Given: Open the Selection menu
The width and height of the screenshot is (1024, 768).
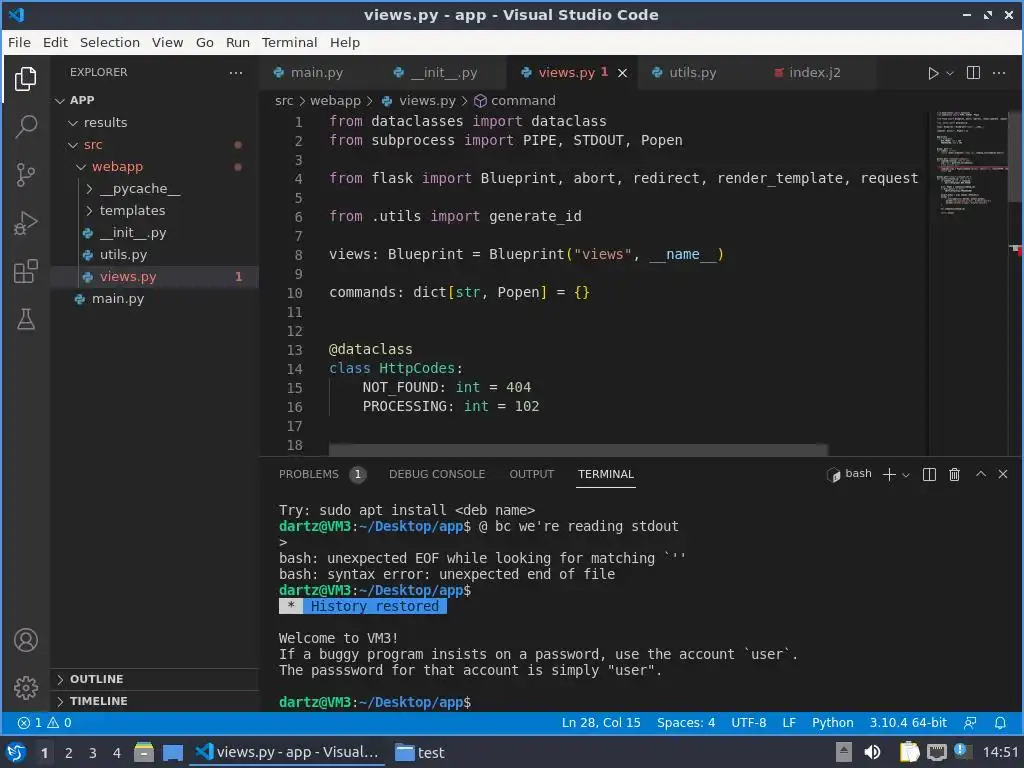Looking at the screenshot, I should (x=110, y=42).
